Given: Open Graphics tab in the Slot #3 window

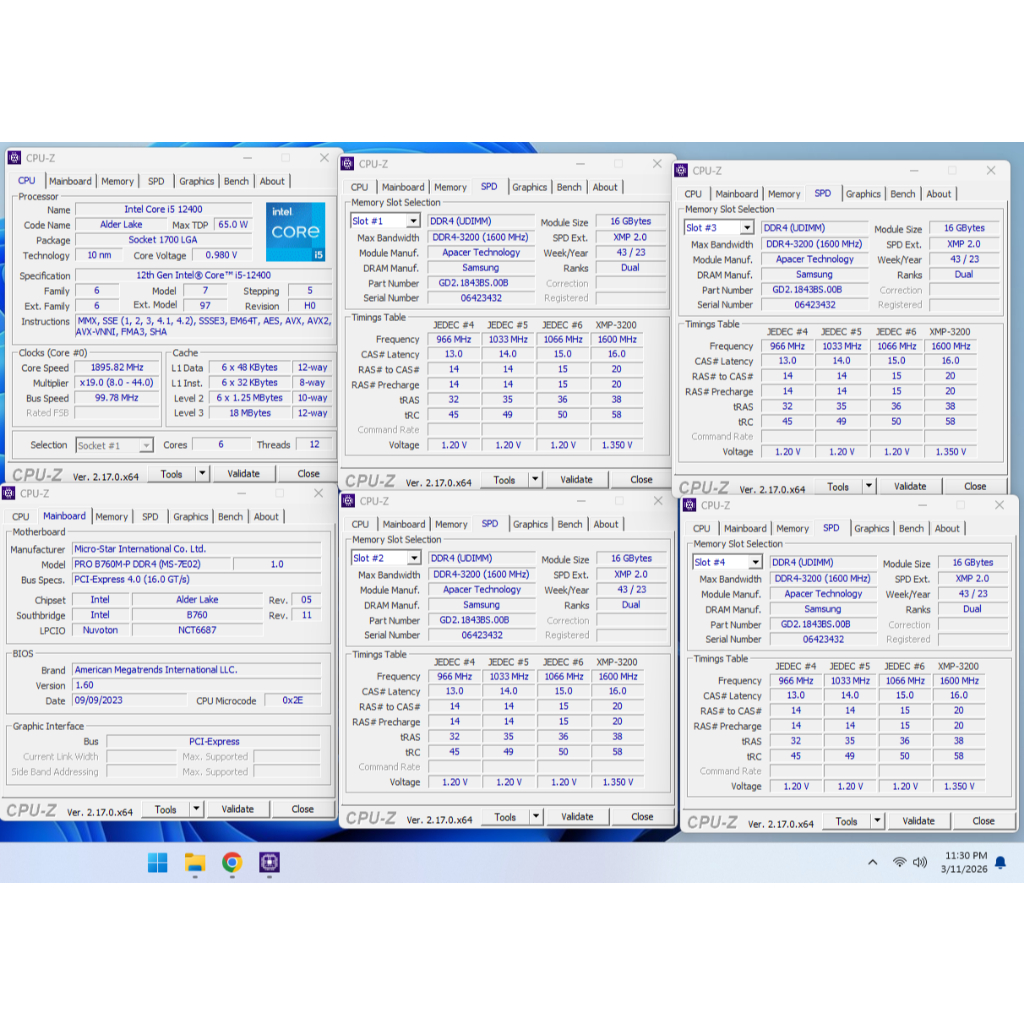Looking at the screenshot, I should (x=863, y=194).
